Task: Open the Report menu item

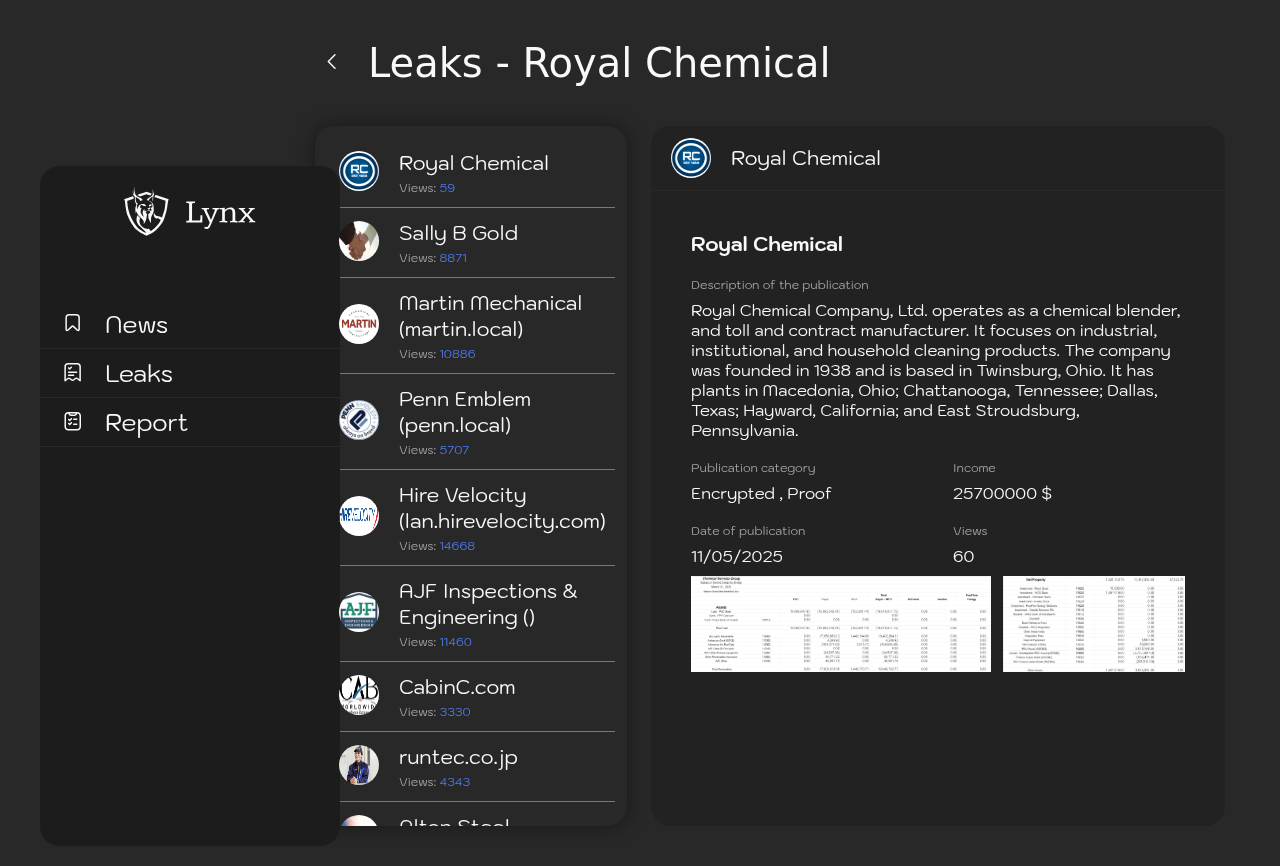Action: (190, 422)
